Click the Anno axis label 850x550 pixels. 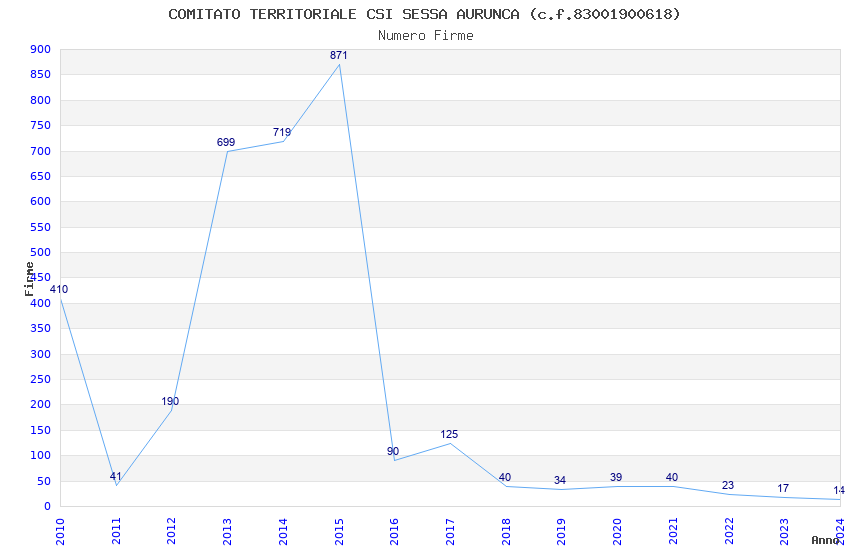(825, 540)
